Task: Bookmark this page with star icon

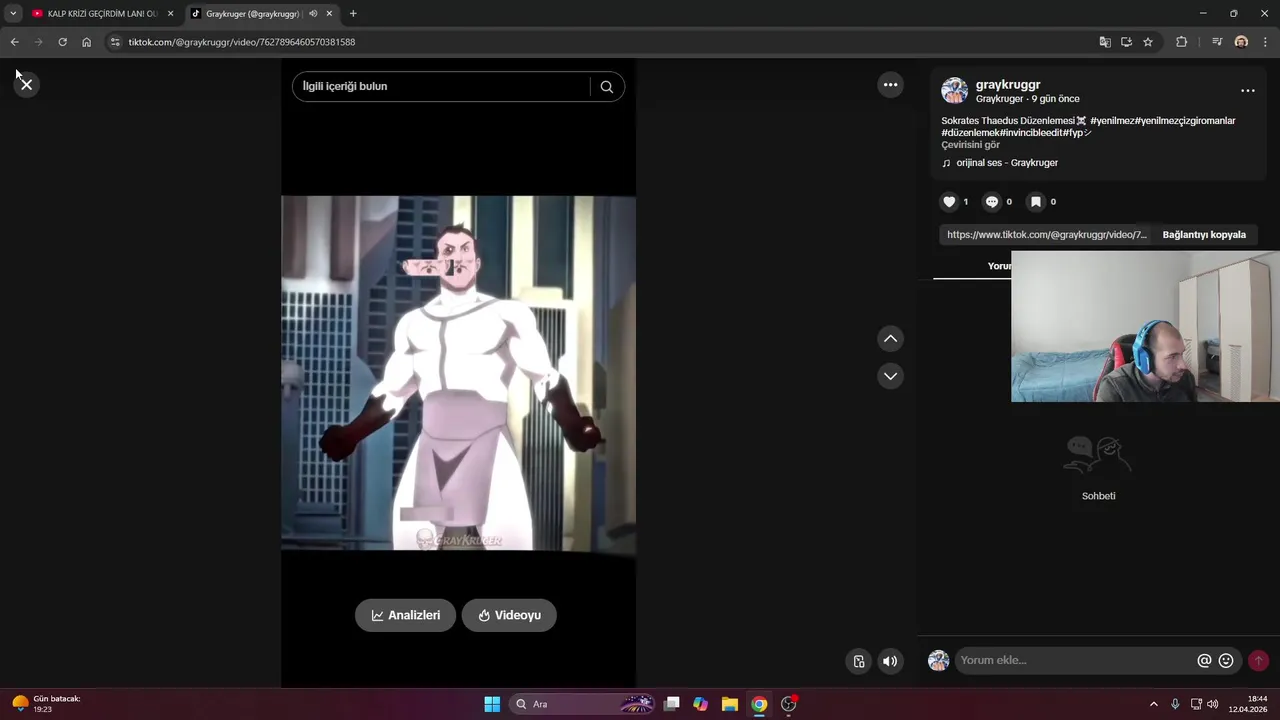Action: tap(1148, 42)
